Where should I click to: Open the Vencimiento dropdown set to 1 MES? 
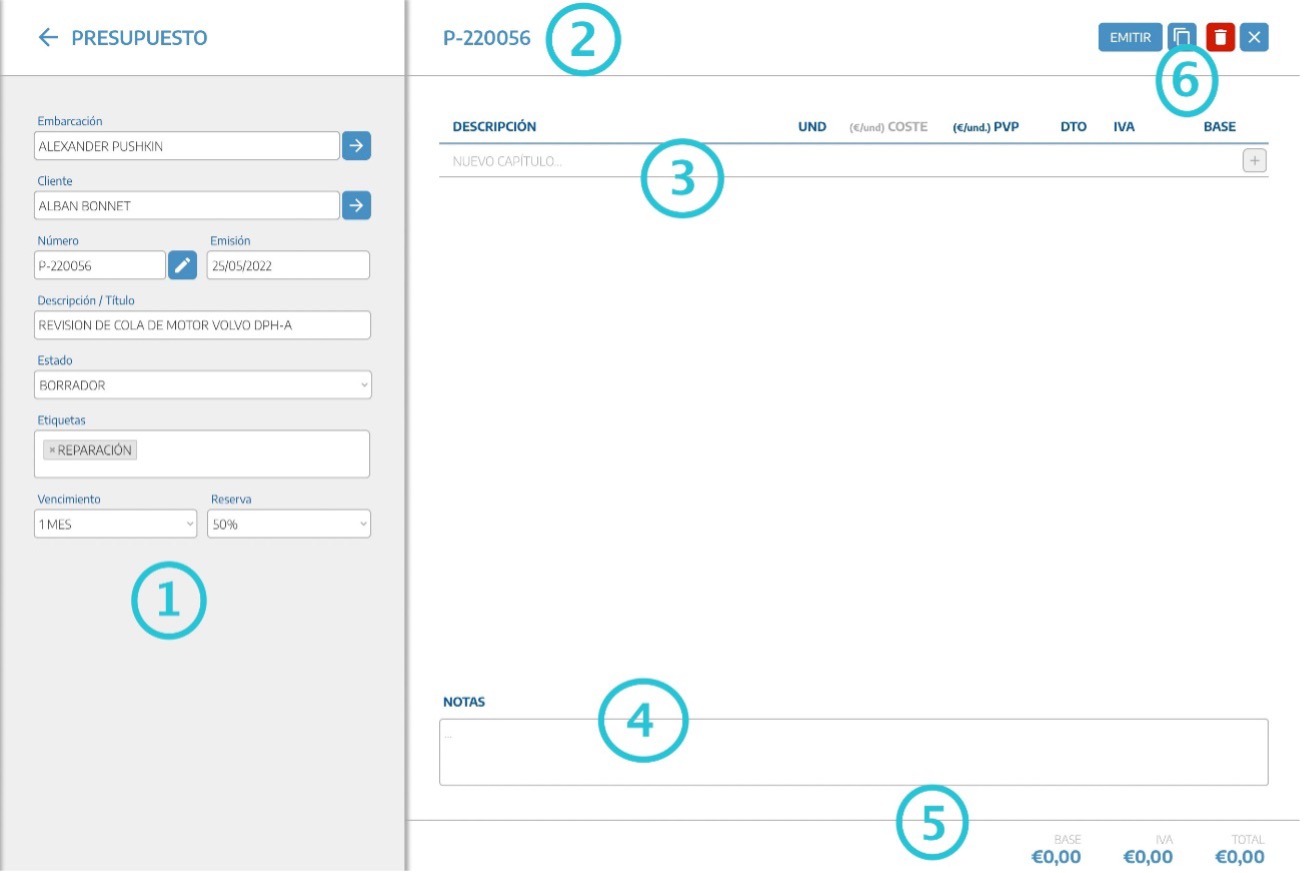click(x=115, y=524)
